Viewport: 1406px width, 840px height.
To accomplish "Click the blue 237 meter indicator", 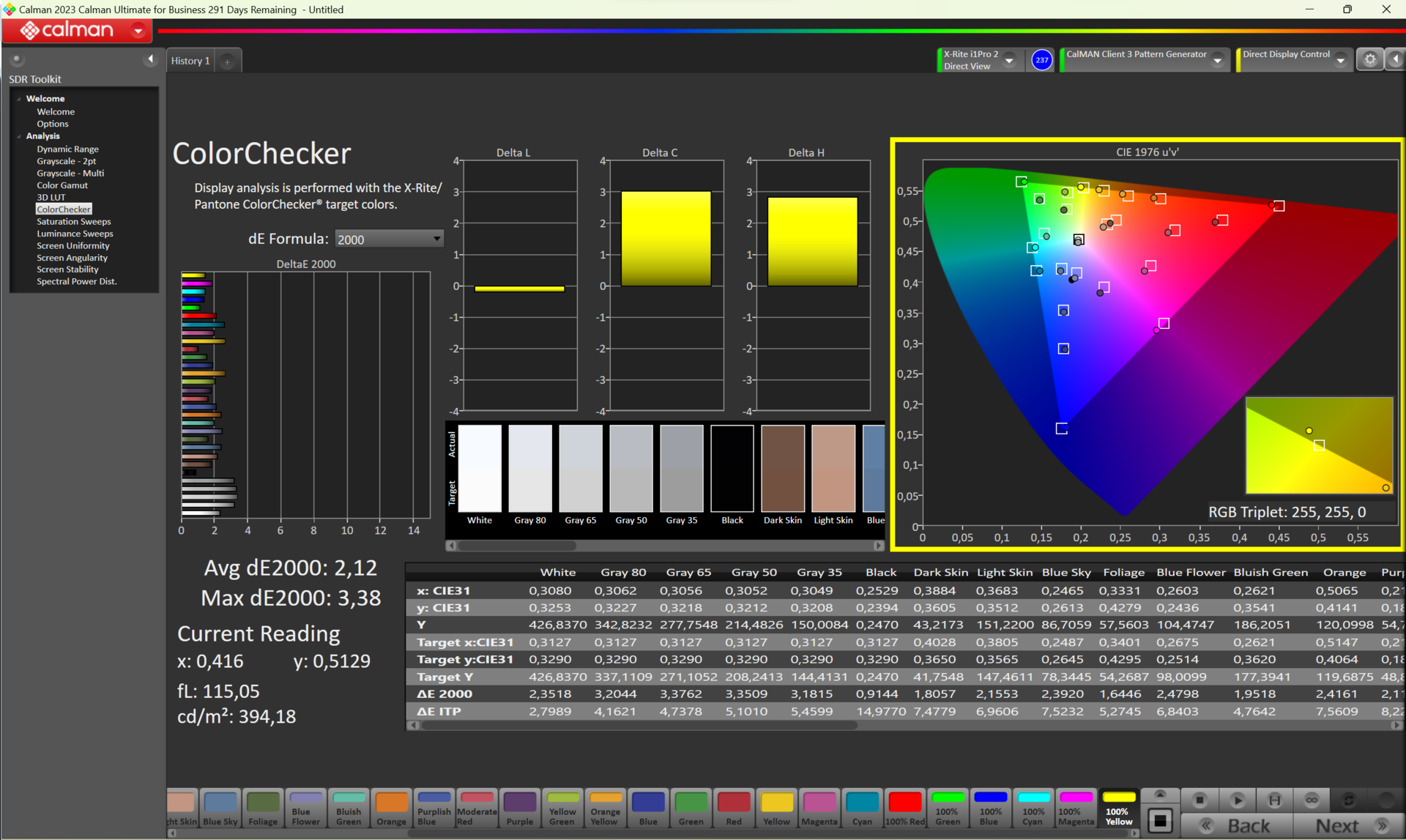I will pyautogui.click(x=1041, y=60).
